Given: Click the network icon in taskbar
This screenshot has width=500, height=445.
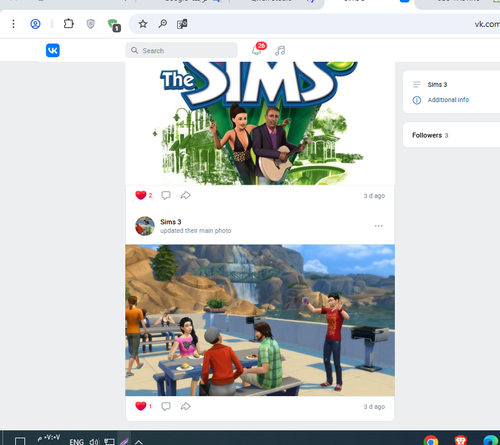Looking at the screenshot, I should (109, 442).
